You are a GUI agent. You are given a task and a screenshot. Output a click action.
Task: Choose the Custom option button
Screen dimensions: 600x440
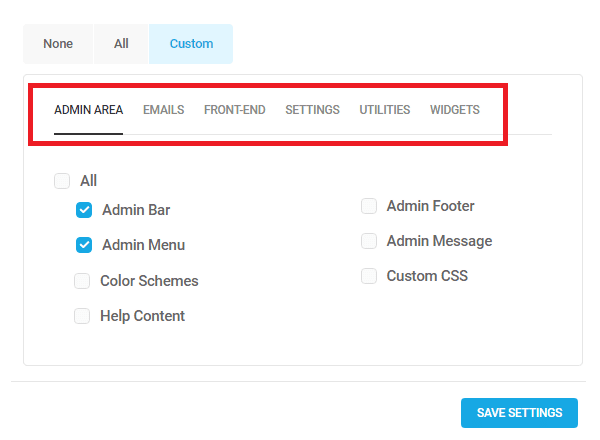click(x=191, y=44)
